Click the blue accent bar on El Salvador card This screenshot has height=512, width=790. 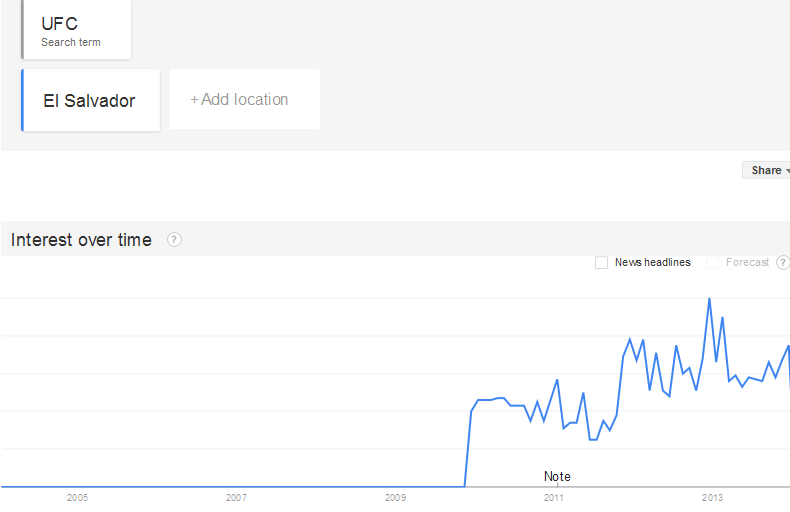click(22, 100)
